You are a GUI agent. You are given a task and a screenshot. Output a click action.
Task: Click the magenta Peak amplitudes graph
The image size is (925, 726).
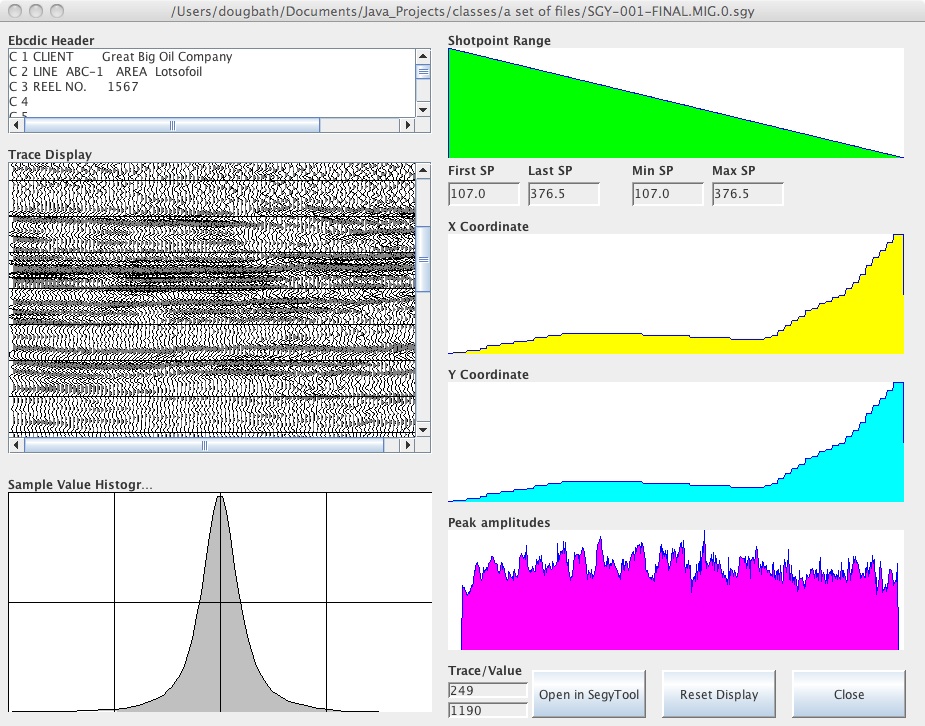click(678, 610)
